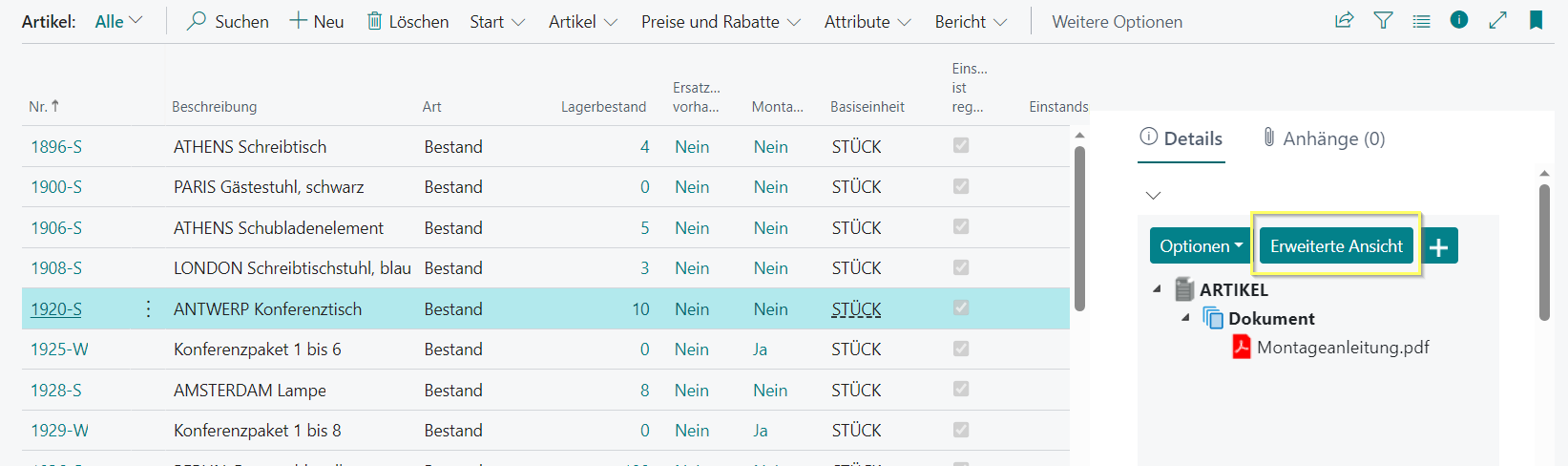Open item link 1900-S

point(56,187)
